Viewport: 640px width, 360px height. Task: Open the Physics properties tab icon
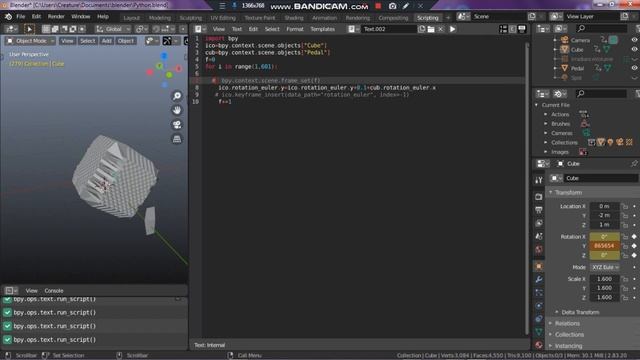point(539,306)
